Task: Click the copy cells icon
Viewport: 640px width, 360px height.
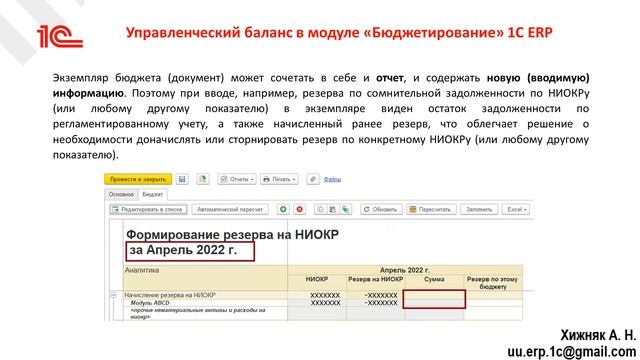Action: pos(320,209)
